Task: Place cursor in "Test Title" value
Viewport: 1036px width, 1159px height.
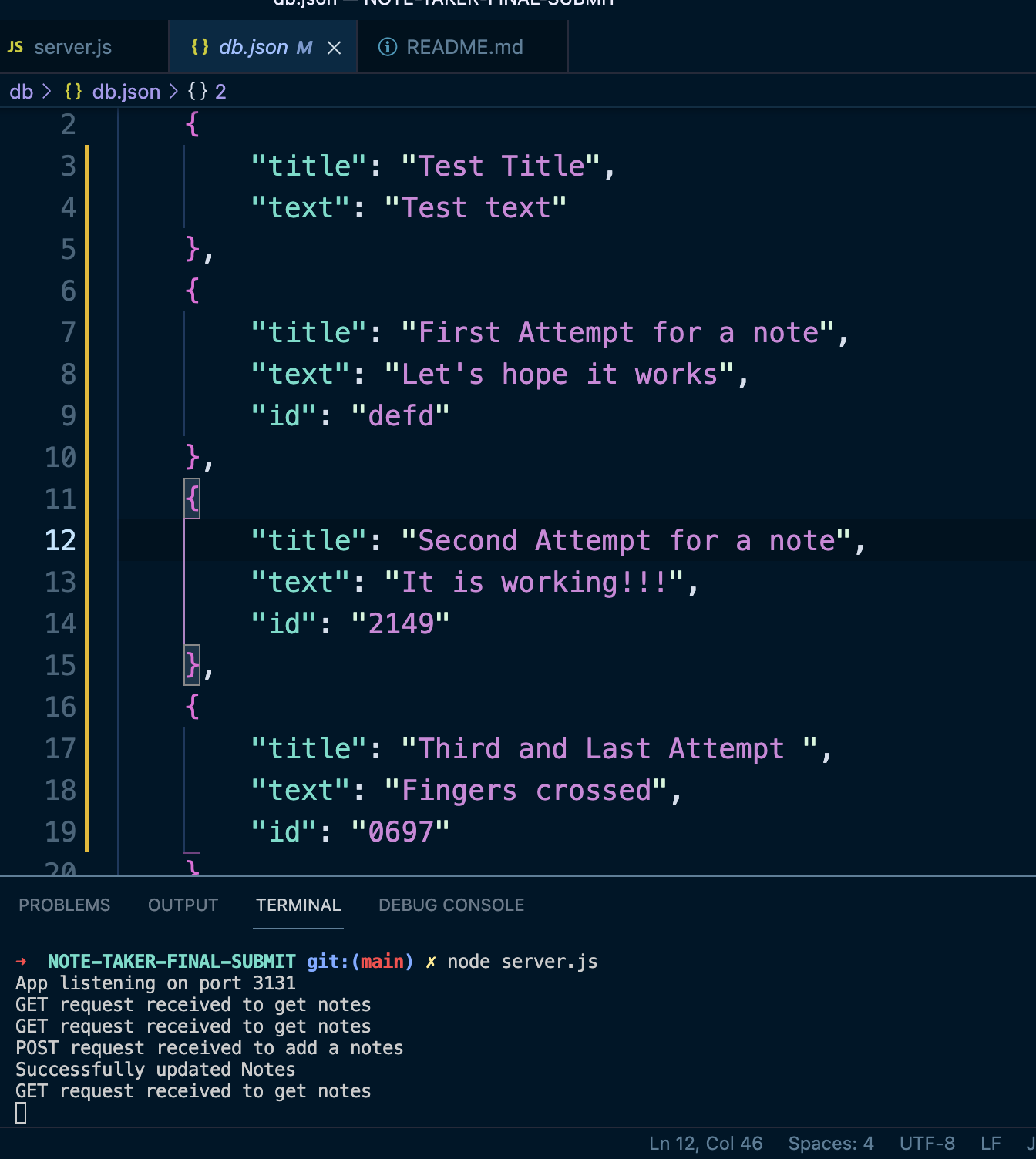Action: click(501, 166)
